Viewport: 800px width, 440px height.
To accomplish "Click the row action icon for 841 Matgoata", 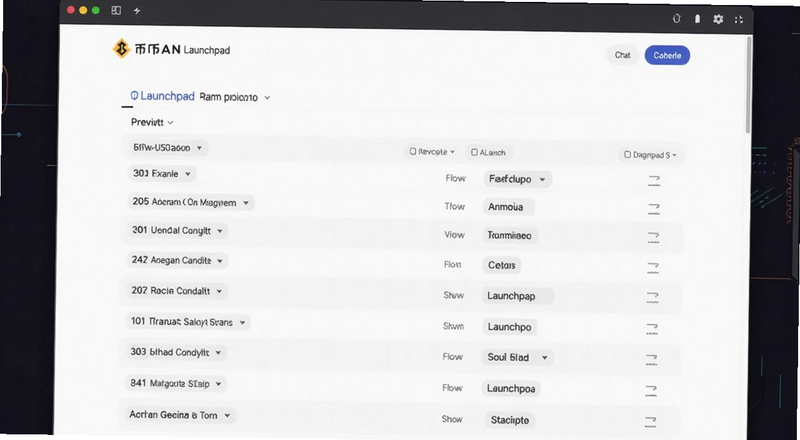I will [651, 390].
